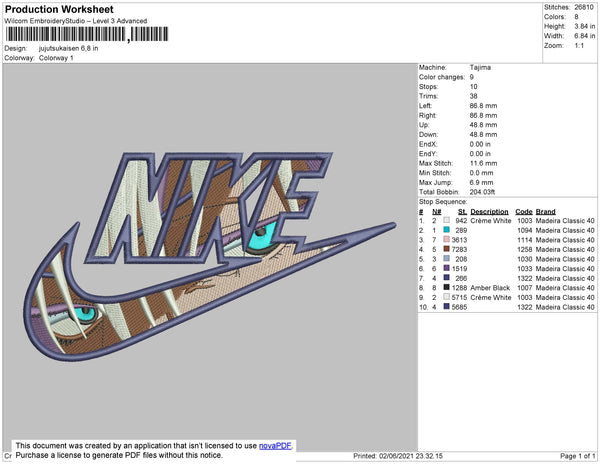The width and height of the screenshot is (600, 464).
Task: Click the stitch count '3613' in row 3
Action: click(459, 240)
